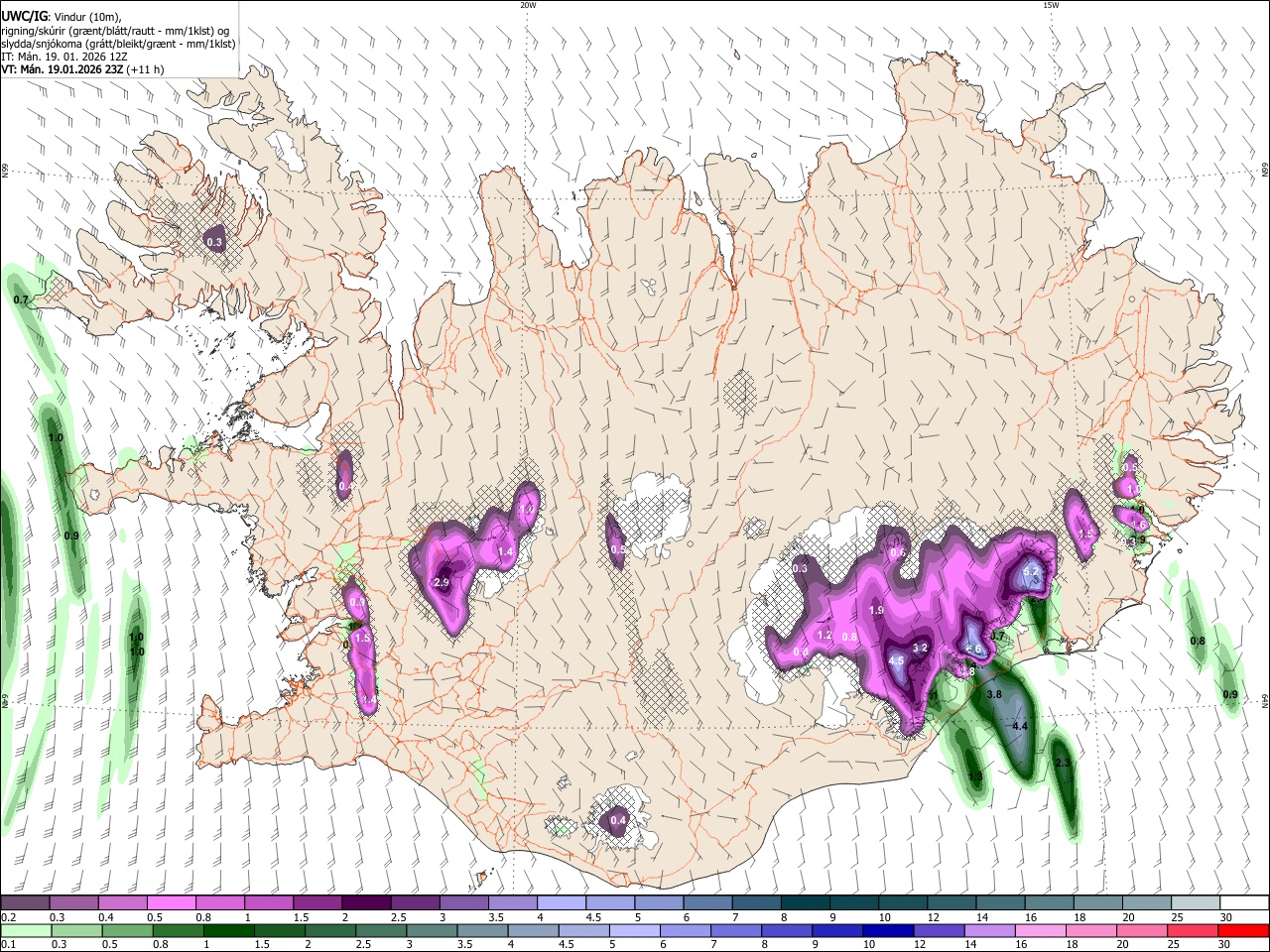Click the 20W longitude label
1270x952 pixels.
click(528, 5)
